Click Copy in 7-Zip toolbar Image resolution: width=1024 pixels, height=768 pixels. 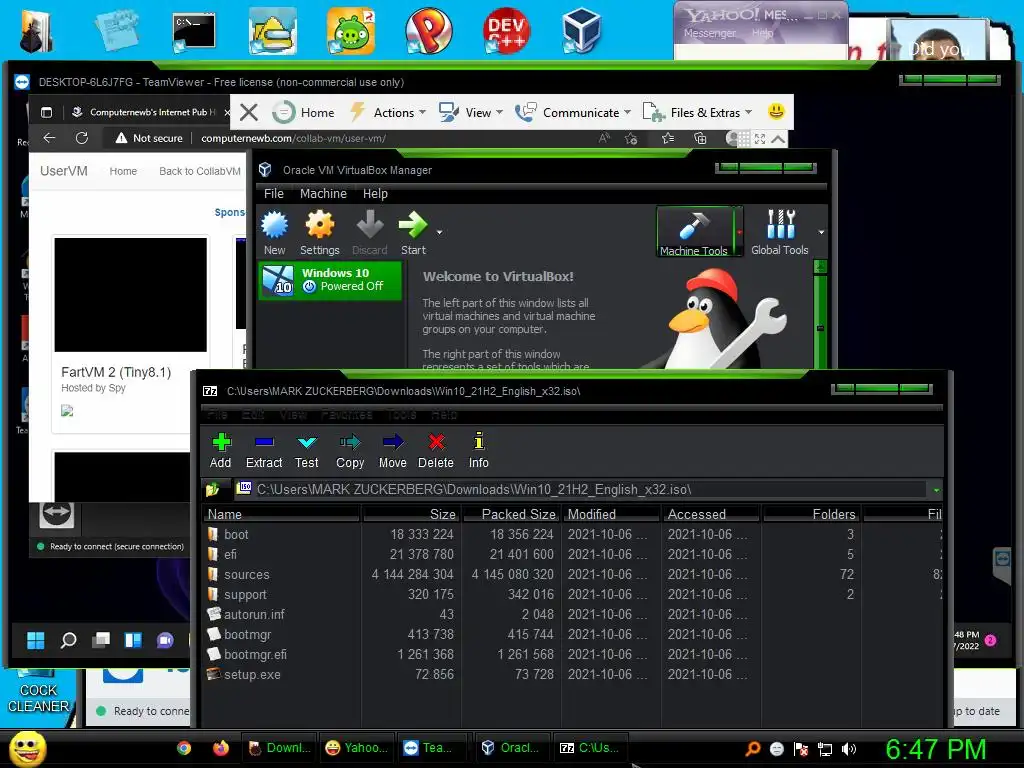[x=350, y=451]
